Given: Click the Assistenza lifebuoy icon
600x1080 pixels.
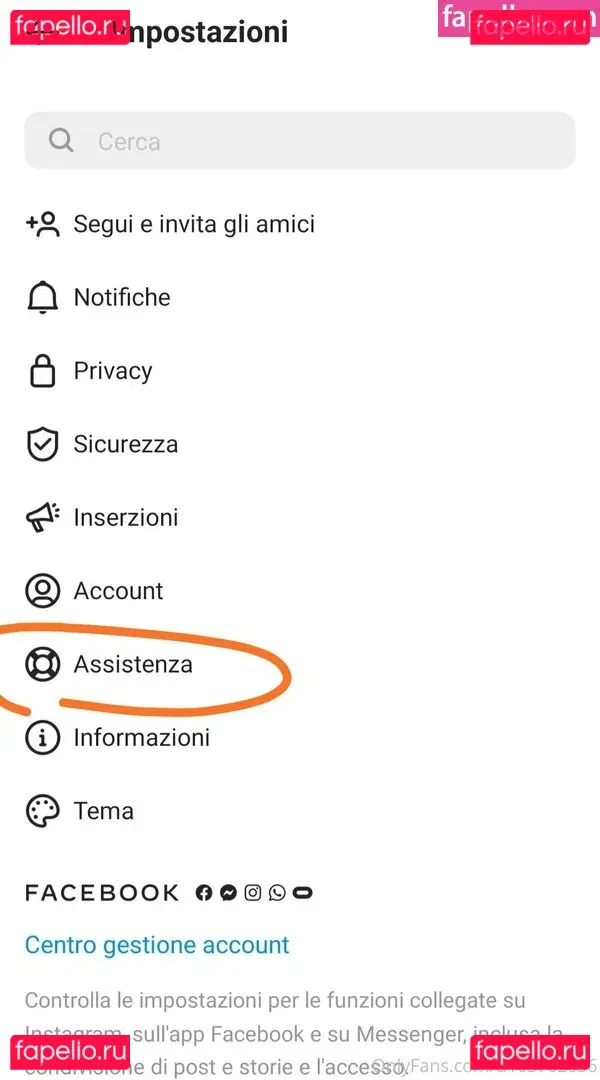Looking at the screenshot, I should pyautogui.click(x=42, y=664).
